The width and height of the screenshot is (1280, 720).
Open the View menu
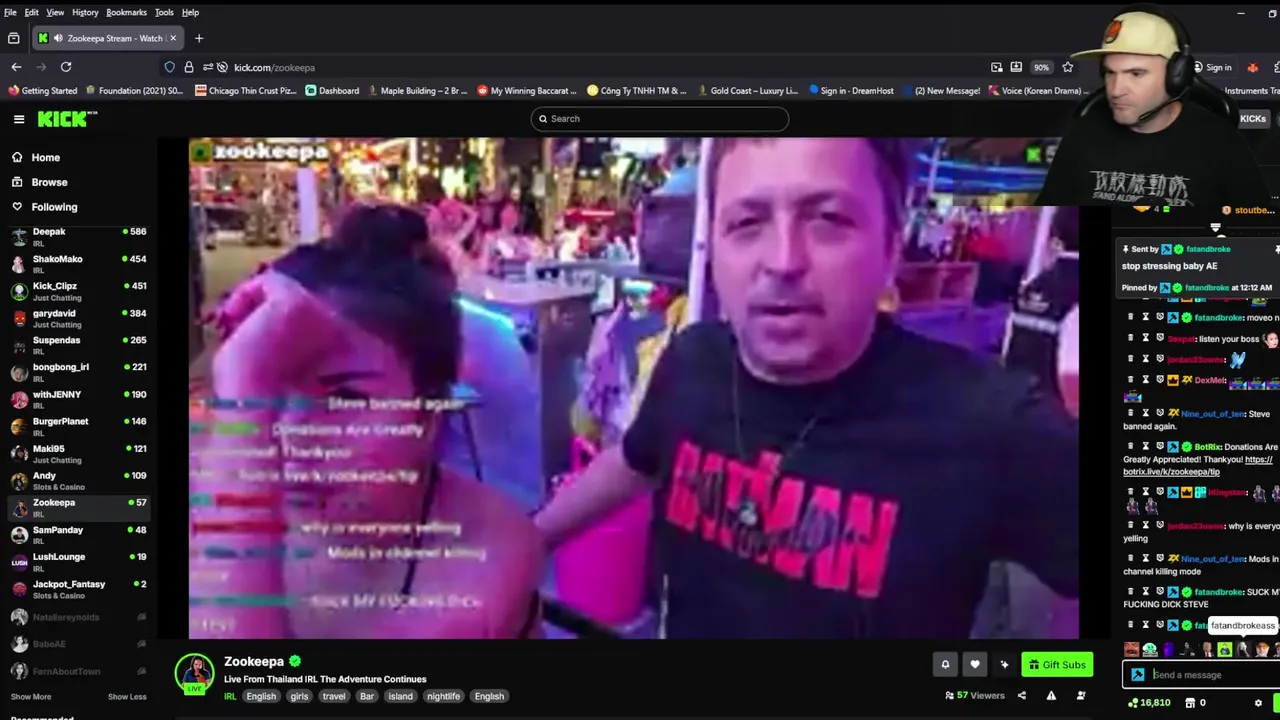(x=55, y=12)
